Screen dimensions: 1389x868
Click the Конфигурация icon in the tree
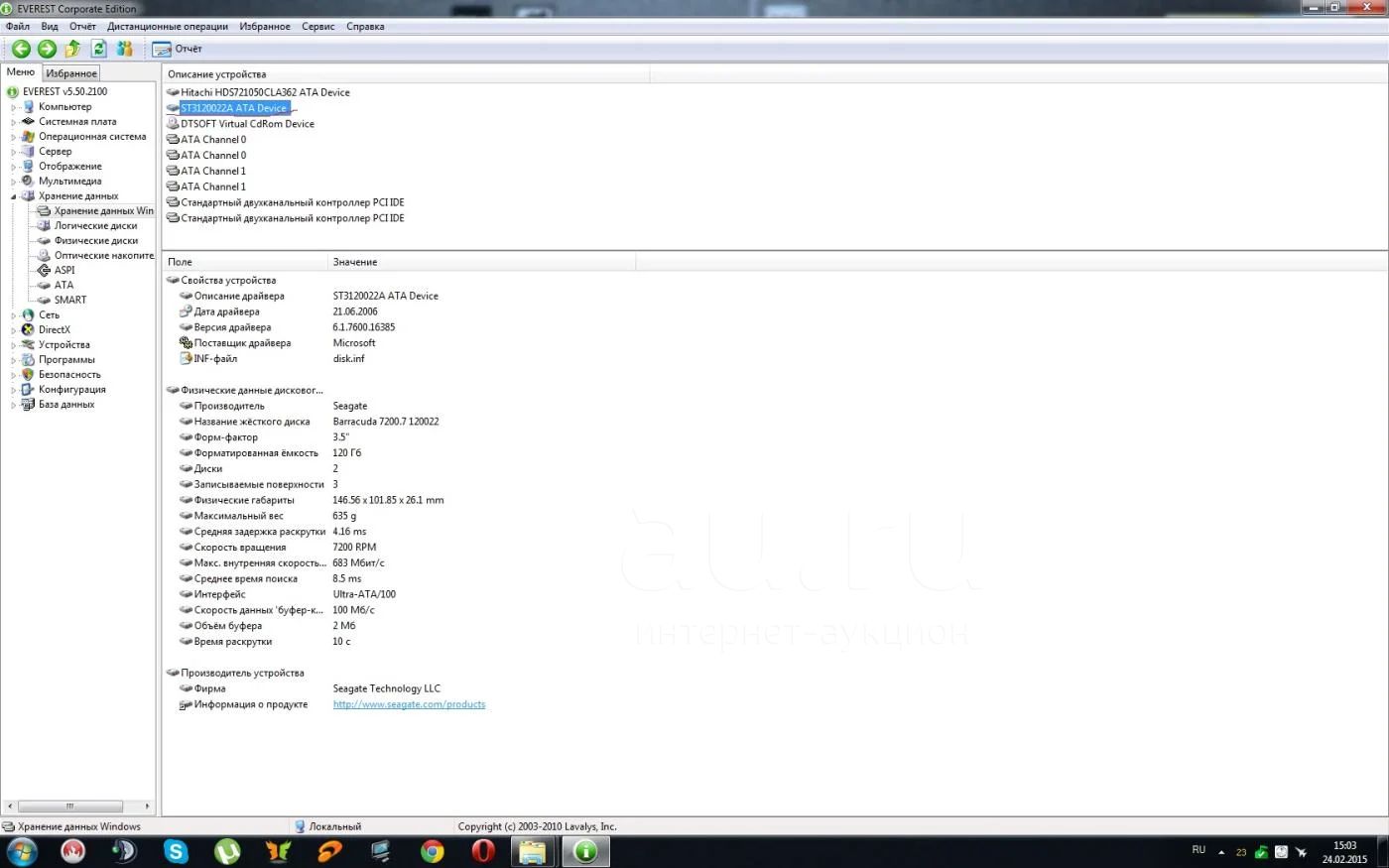point(28,390)
